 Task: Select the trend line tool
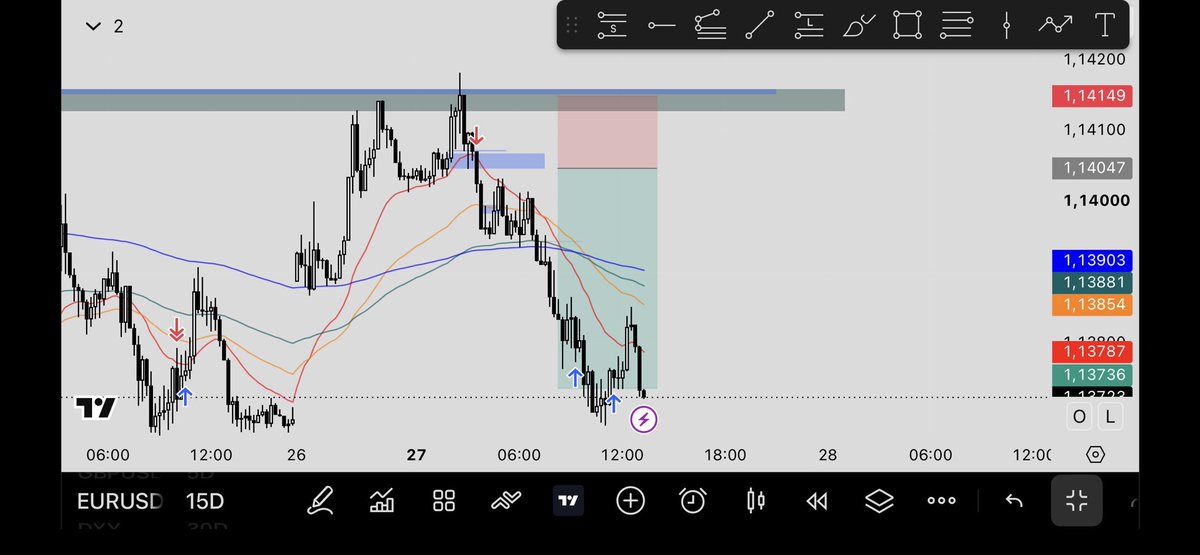coord(760,25)
